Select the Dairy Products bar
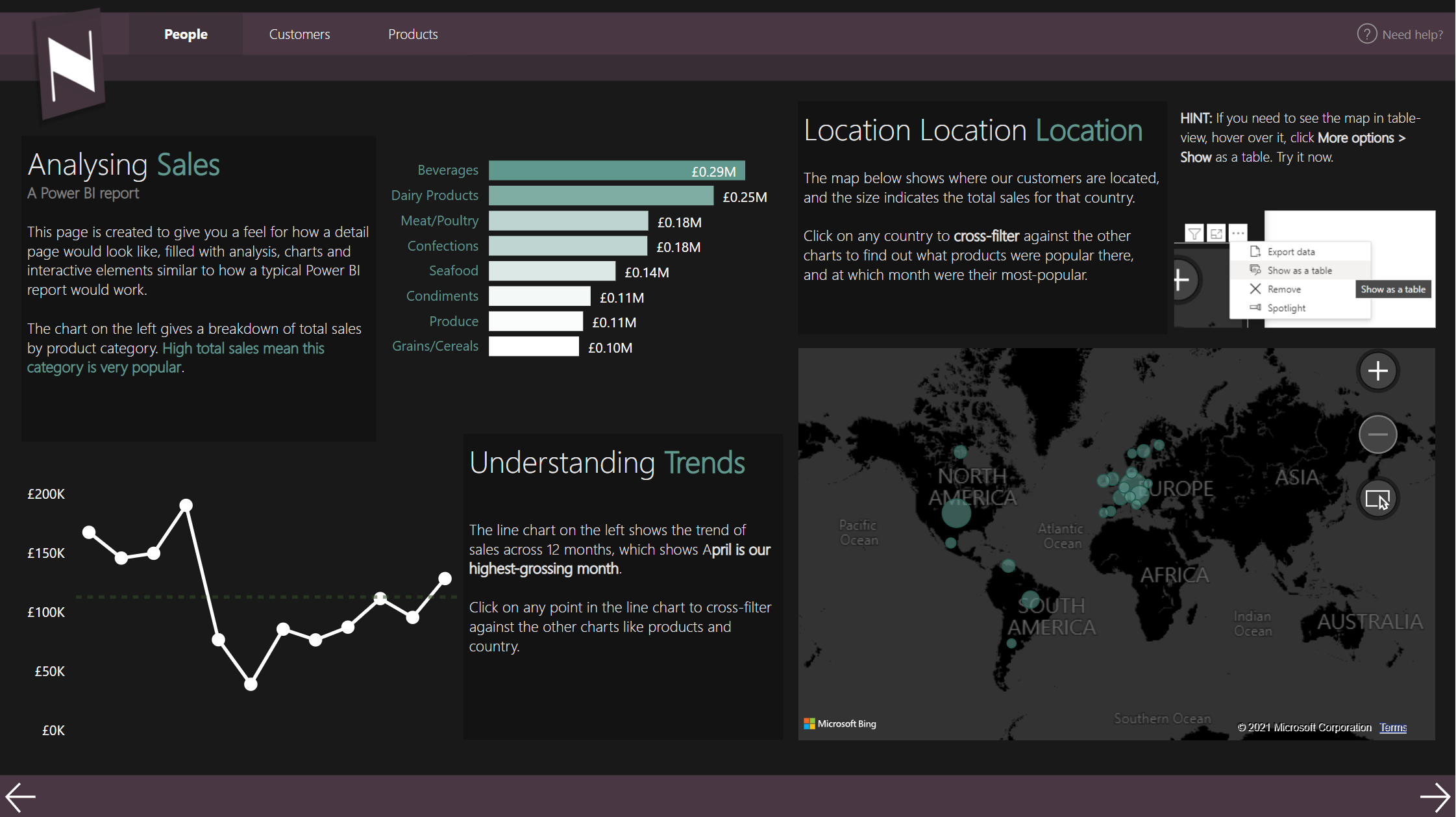The height and width of the screenshot is (817, 1456). (600, 196)
